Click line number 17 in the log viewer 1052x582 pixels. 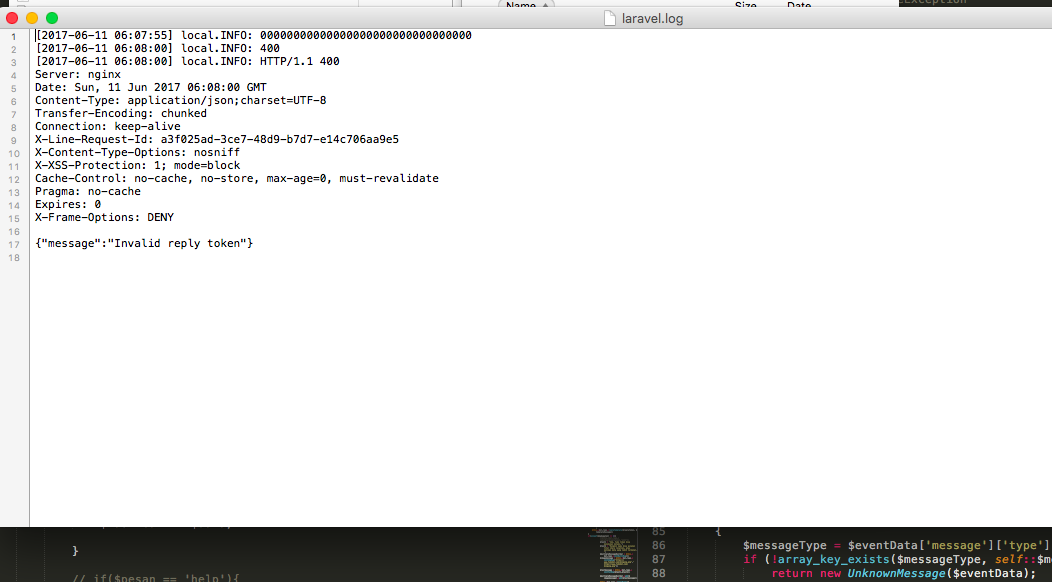[x=14, y=242]
